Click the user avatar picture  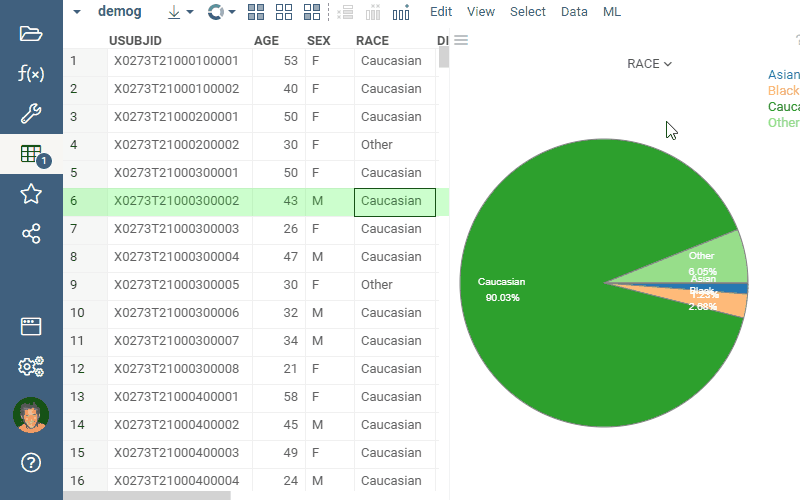pyautogui.click(x=31, y=415)
